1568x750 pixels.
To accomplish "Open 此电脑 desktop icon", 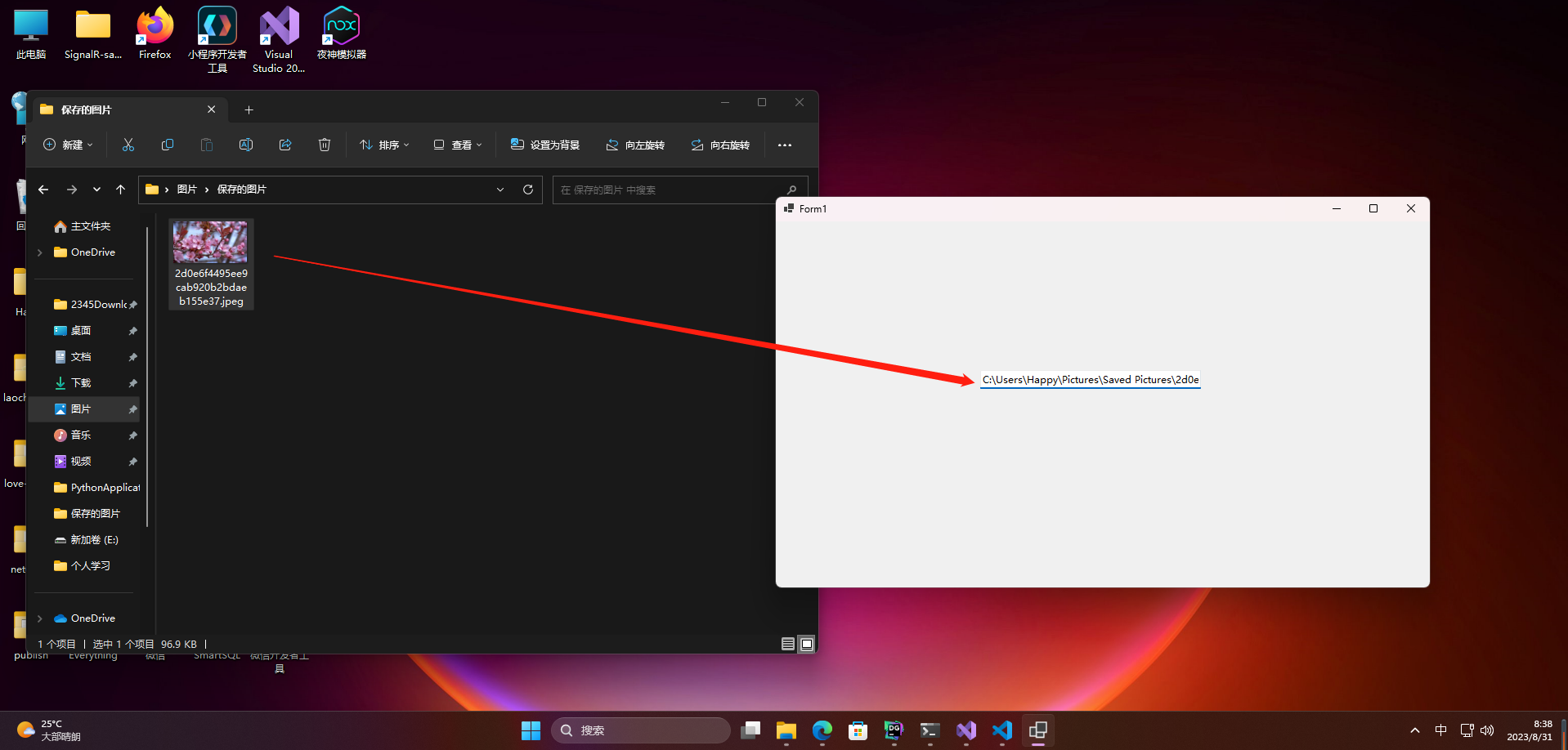I will (31, 35).
